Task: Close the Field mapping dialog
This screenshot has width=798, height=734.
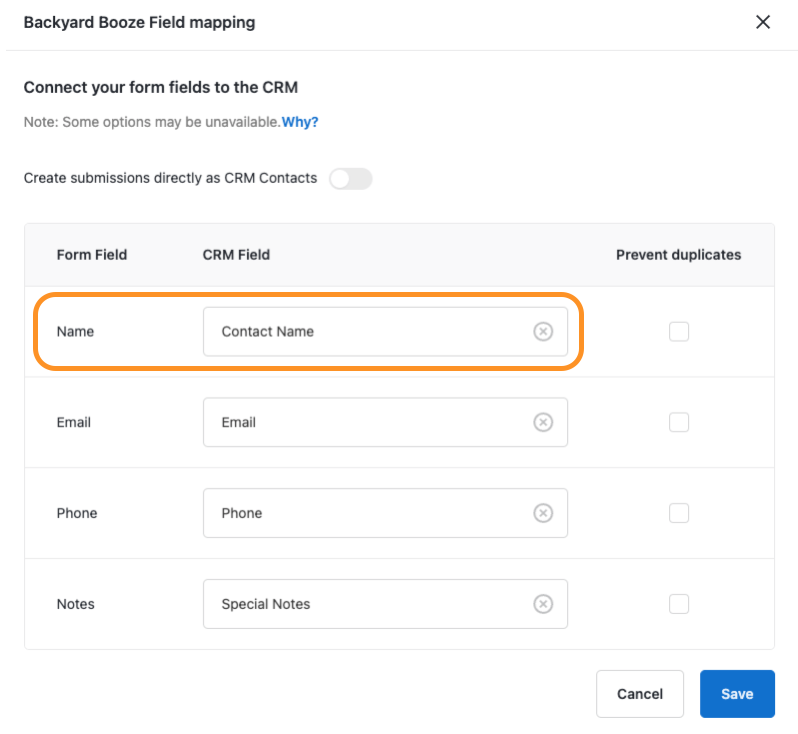Action: point(762,22)
